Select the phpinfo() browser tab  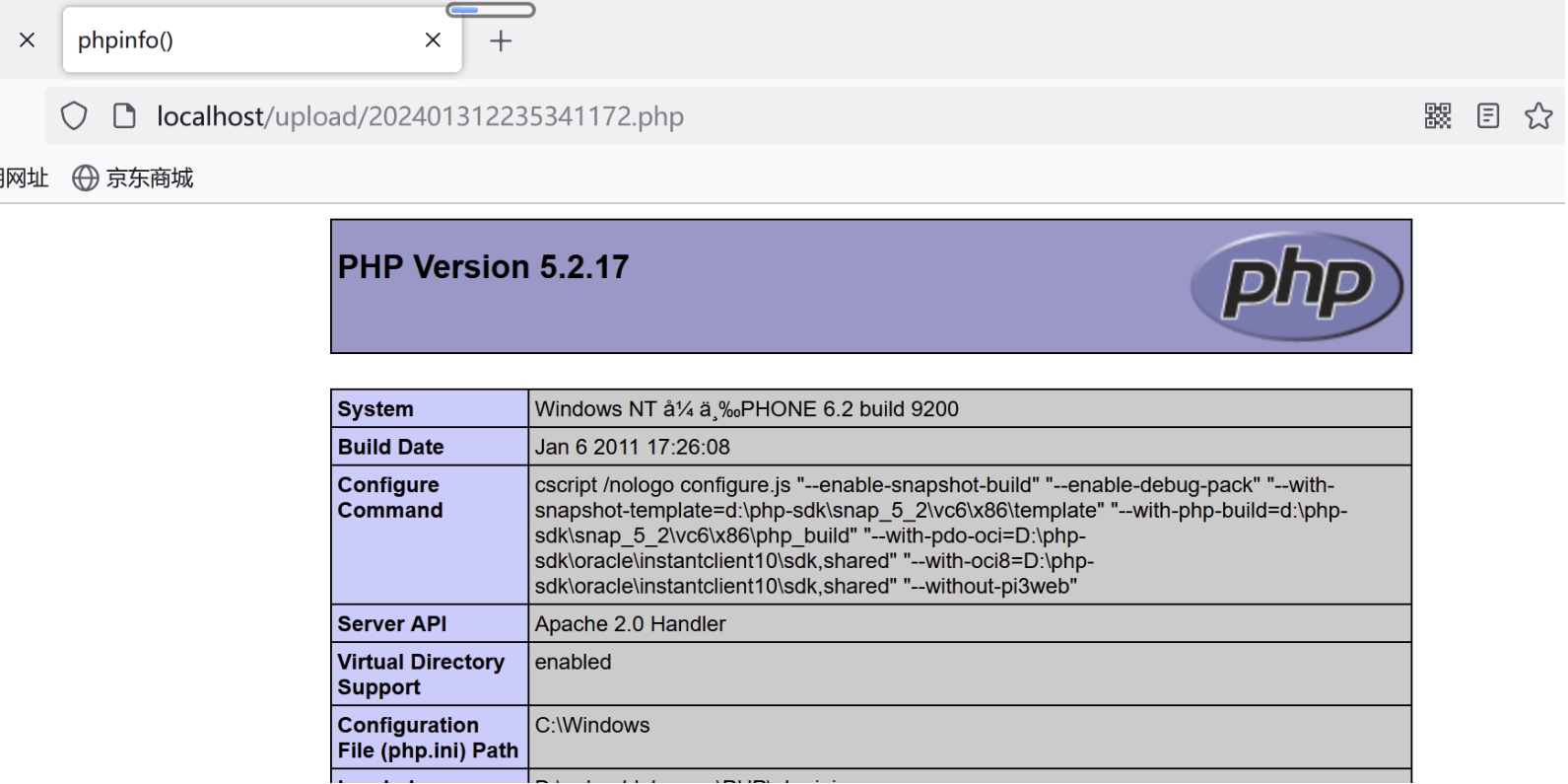pyautogui.click(x=262, y=40)
